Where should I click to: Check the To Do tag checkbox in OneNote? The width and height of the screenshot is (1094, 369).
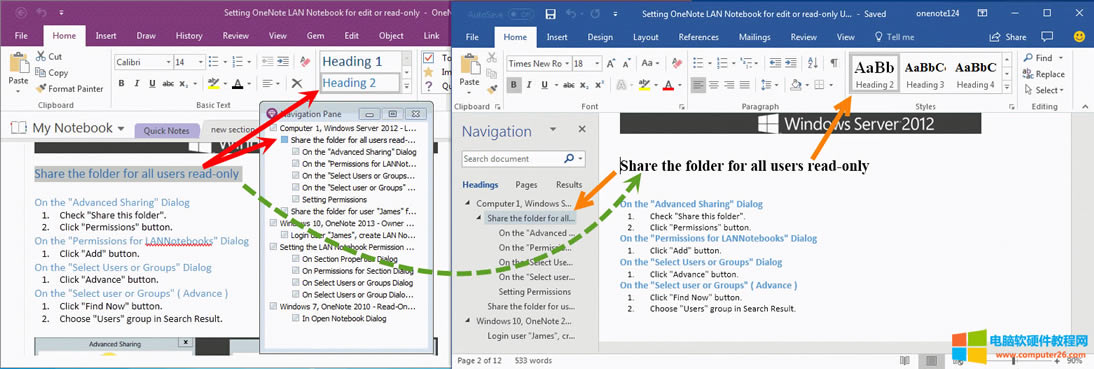click(428, 58)
